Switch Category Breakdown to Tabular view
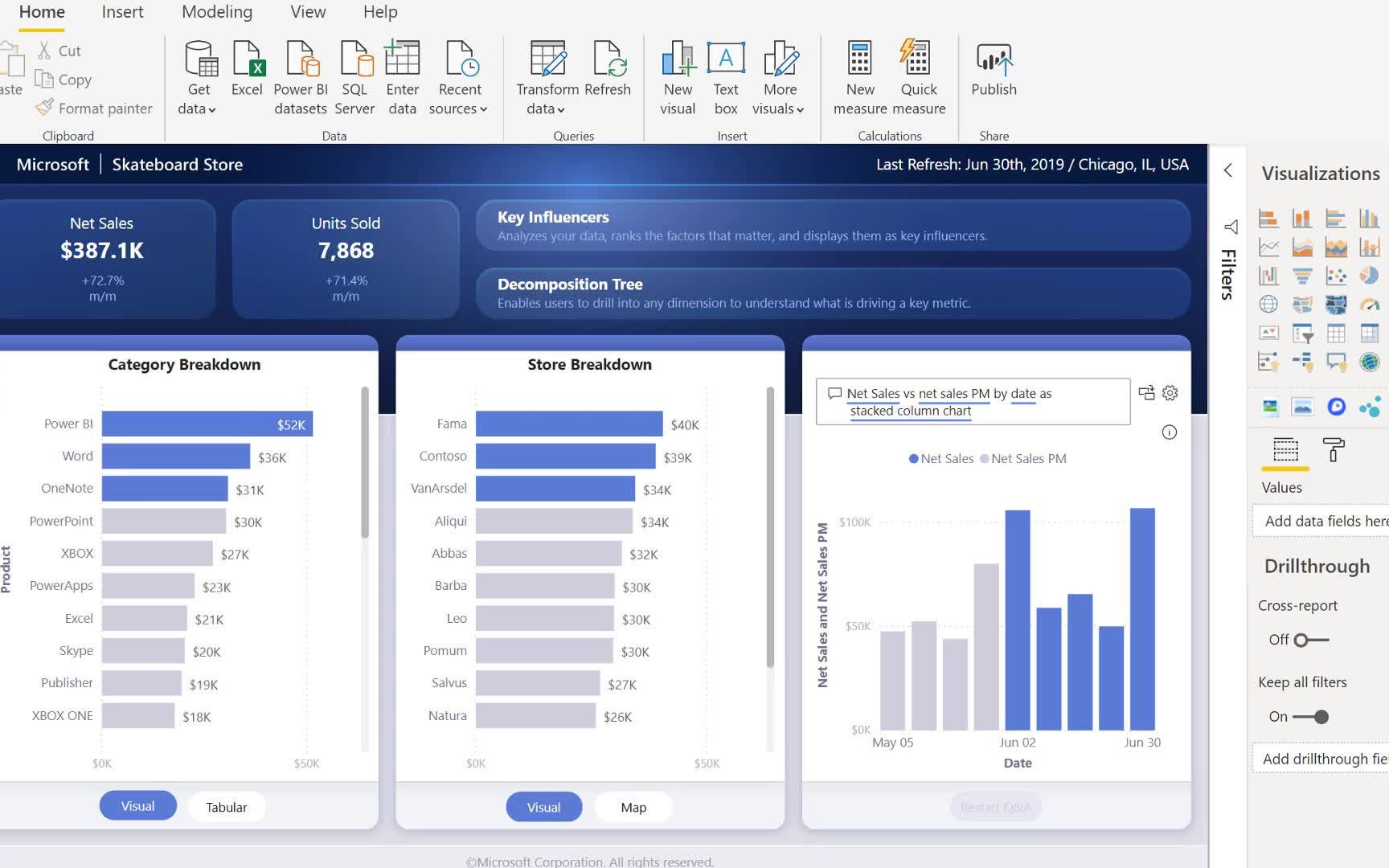This screenshot has width=1389, height=868. (x=226, y=807)
